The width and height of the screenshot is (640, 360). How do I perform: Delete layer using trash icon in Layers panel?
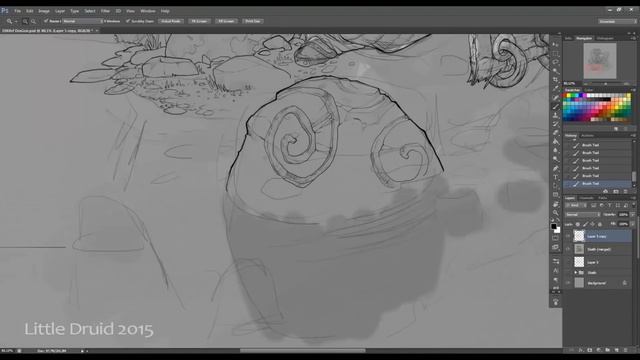coord(625,350)
